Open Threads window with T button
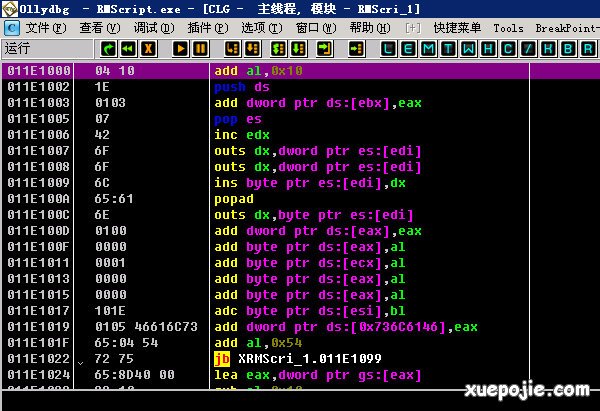Viewport: 600px width, 411px height. (x=448, y=49)
